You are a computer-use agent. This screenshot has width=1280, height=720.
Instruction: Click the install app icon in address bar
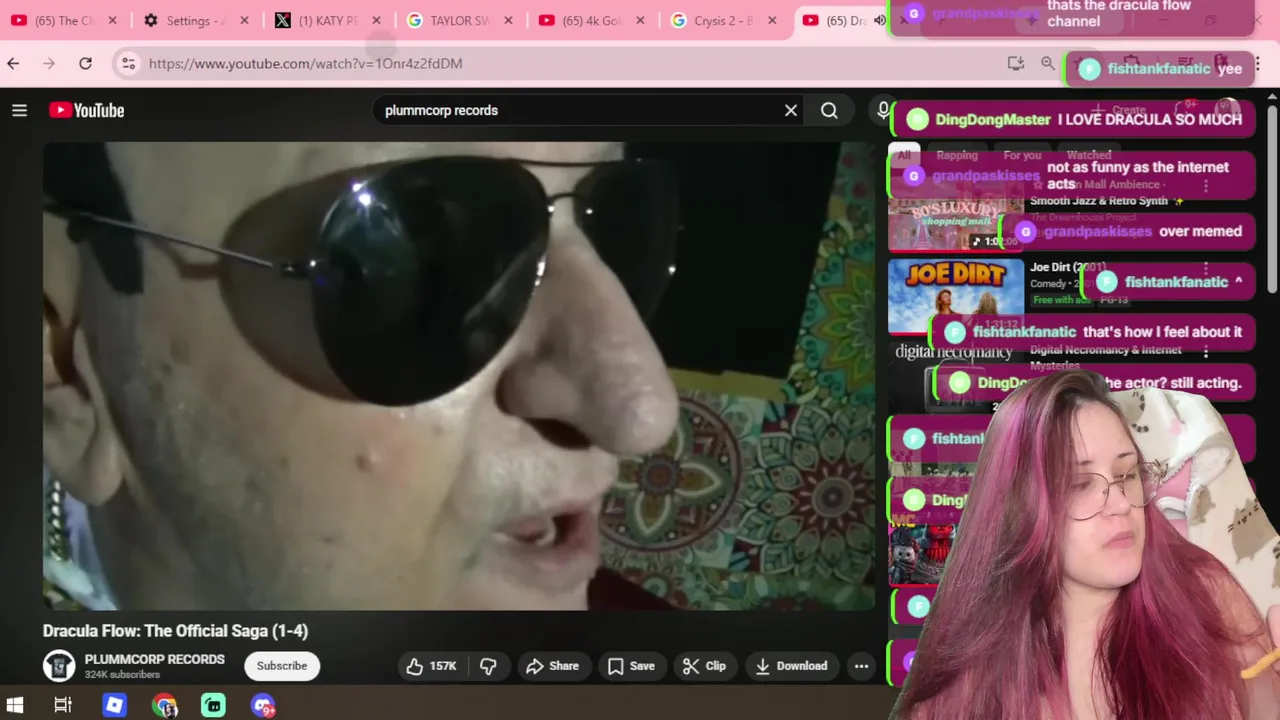tap(1016, 63)
